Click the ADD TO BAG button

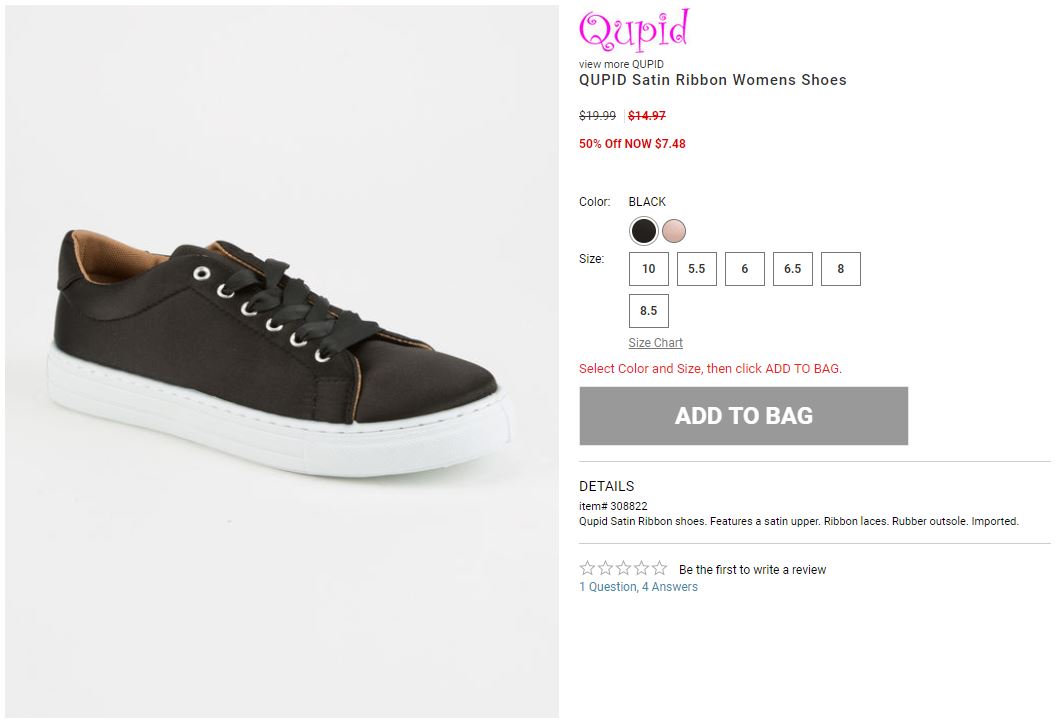pyautogui.click(x=744, y=416)
